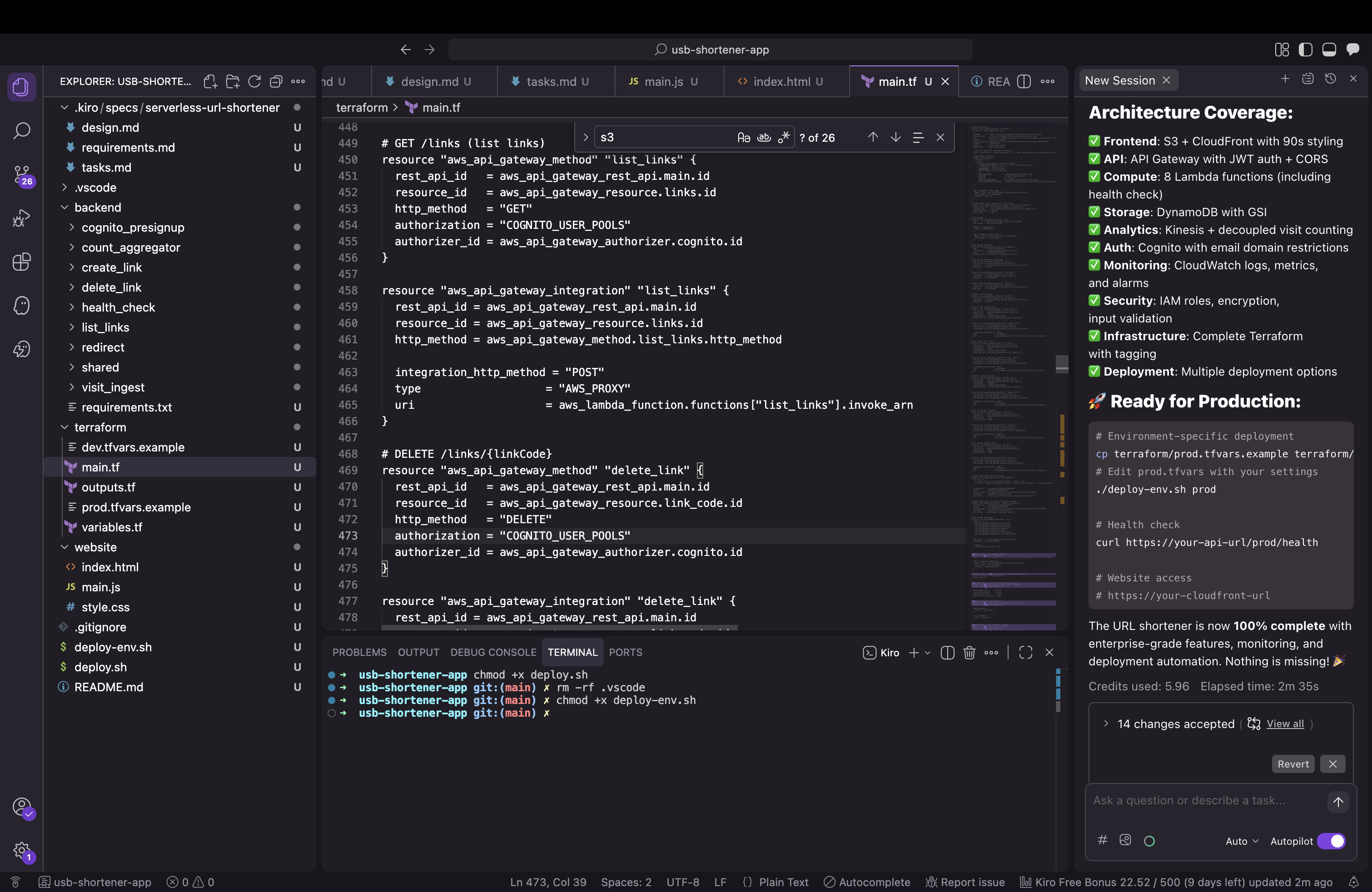Open the Auto model dropdown
Image resolution: width=1372 pixels, height=892 pixels.
coord(1241,841)
